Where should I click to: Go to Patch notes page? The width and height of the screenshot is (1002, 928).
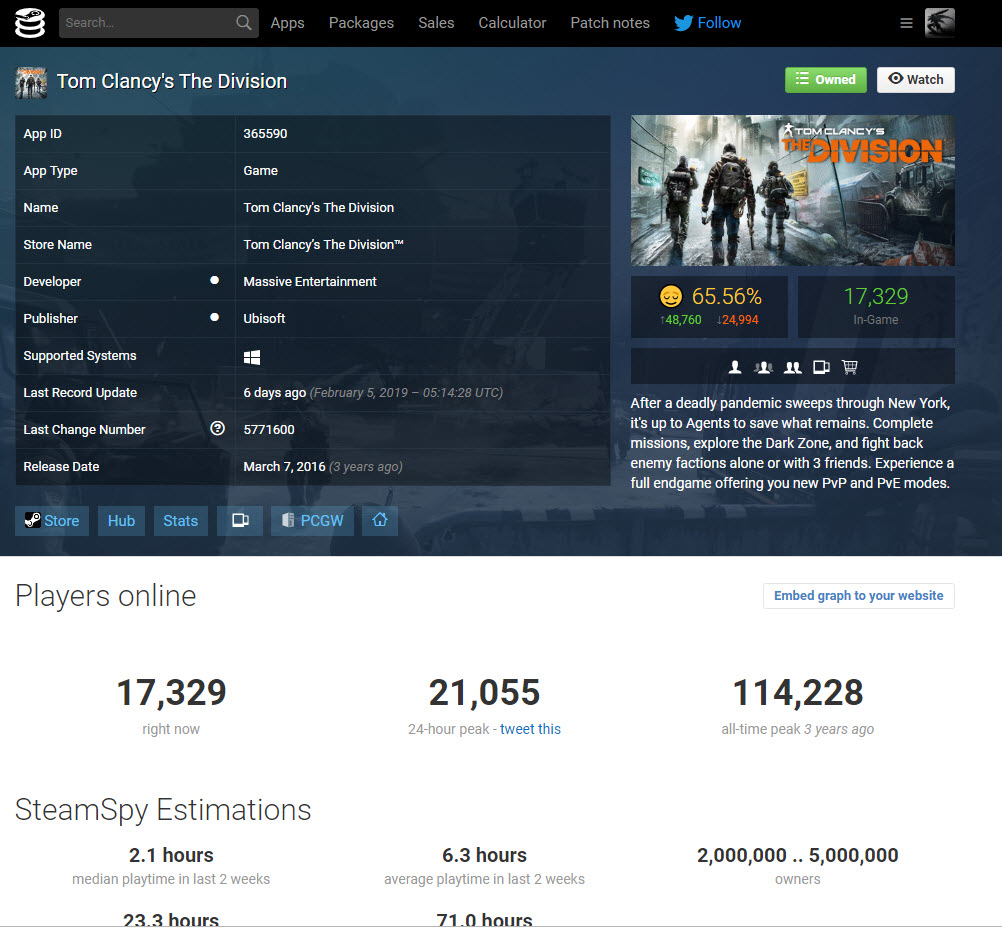point(610,23)
